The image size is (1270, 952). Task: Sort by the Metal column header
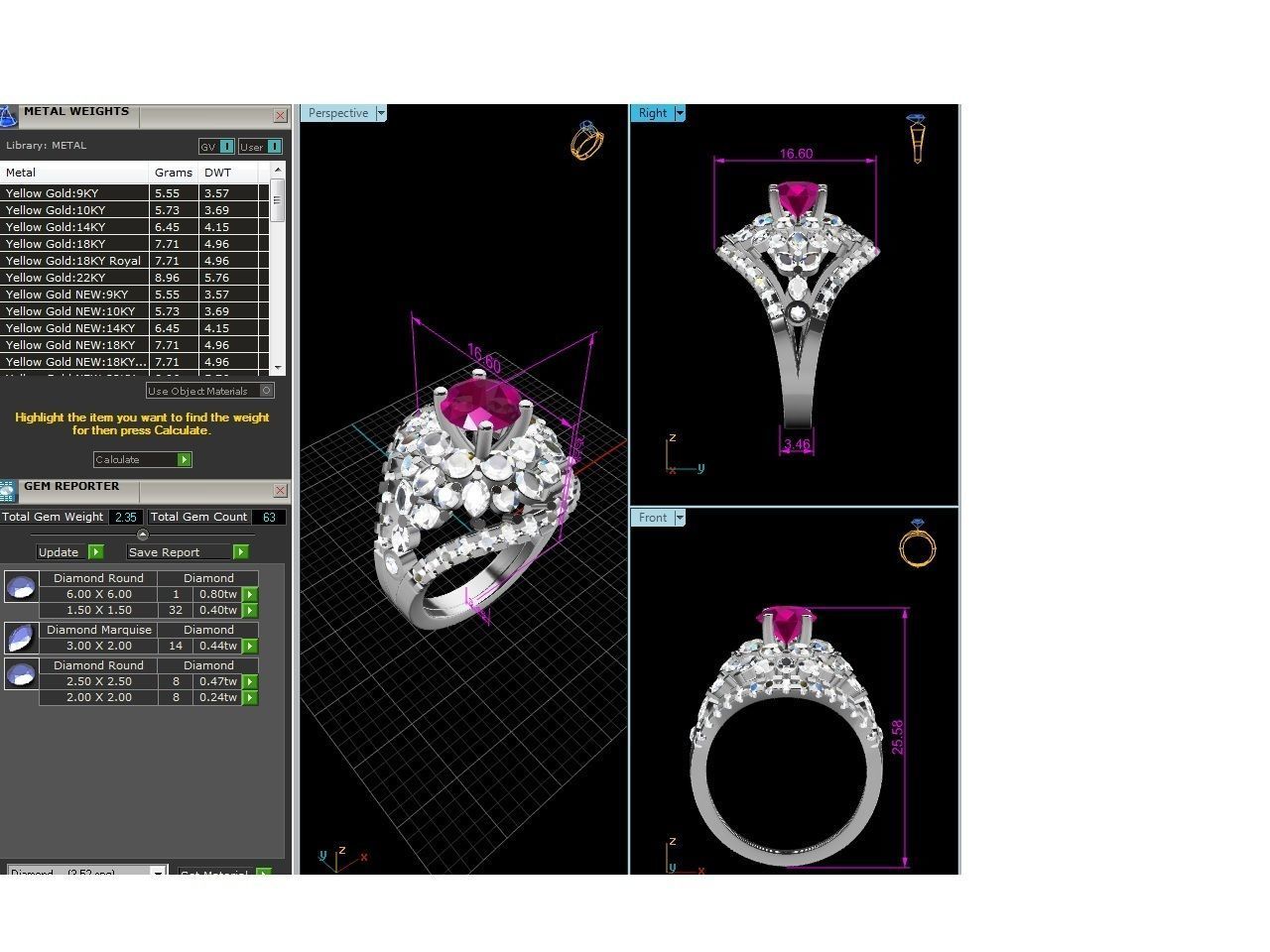[x=75, y=173]
